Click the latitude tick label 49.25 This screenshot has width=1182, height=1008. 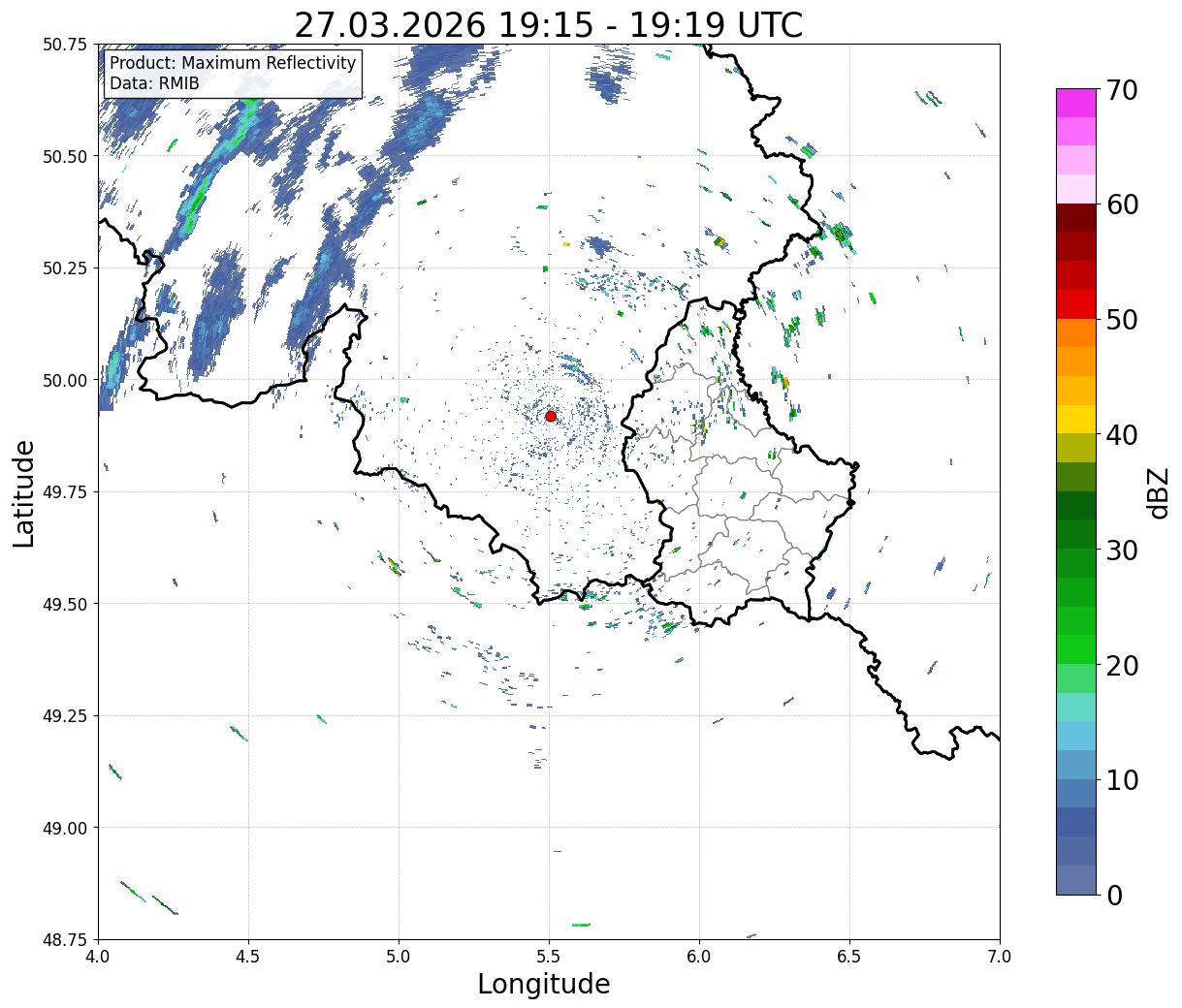point(65,716)
